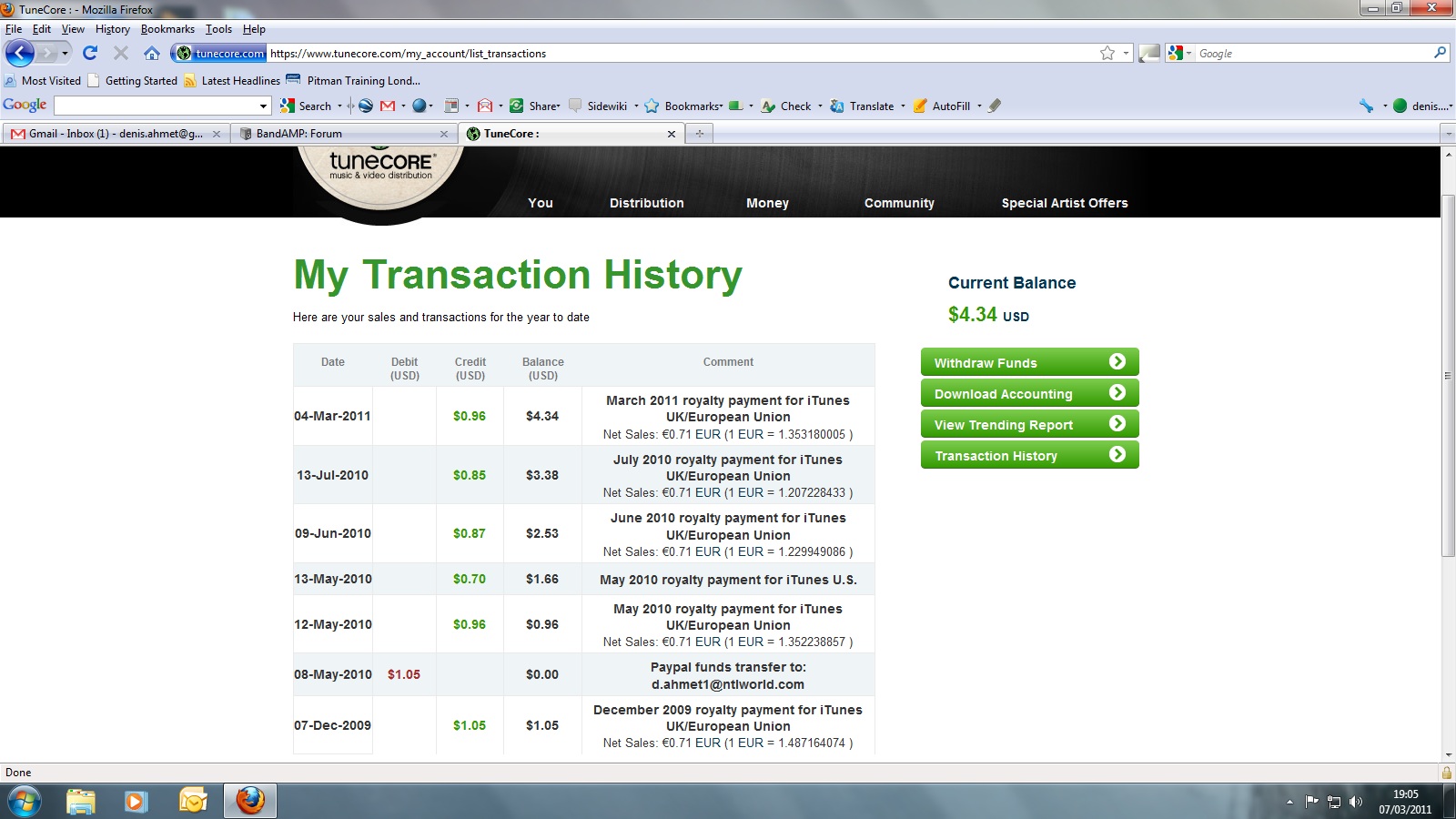
Task: Open Windows Media Player from the taskbar
Action: (136, 802)
